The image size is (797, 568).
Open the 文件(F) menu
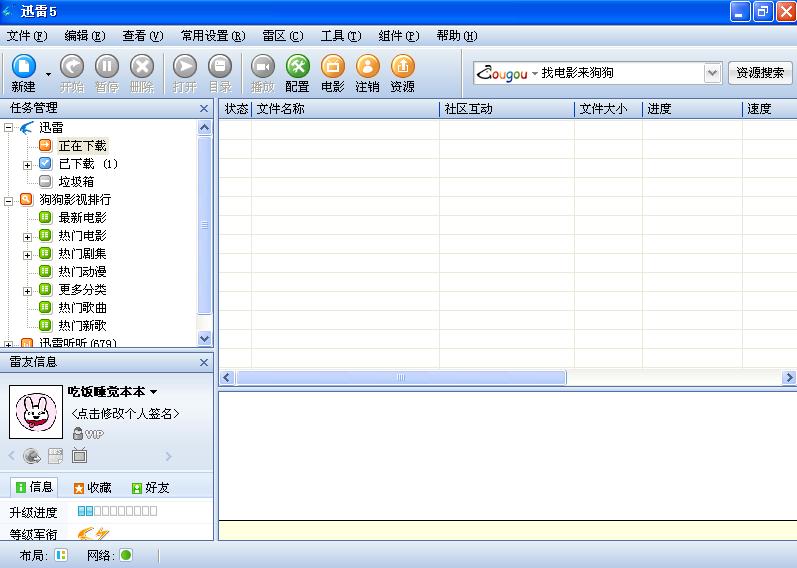tap(26, 36)
